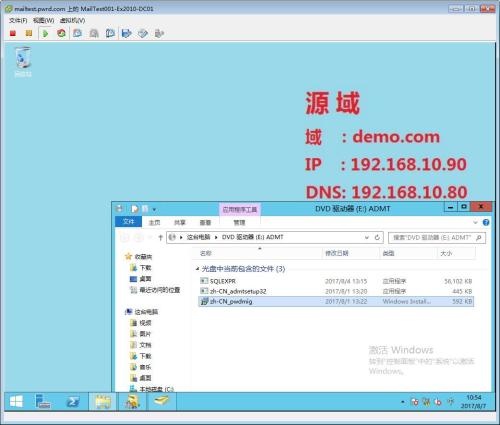Open 下载 under 收藏夹
This screenshot has width=500, height=425.
click(145, 267)
